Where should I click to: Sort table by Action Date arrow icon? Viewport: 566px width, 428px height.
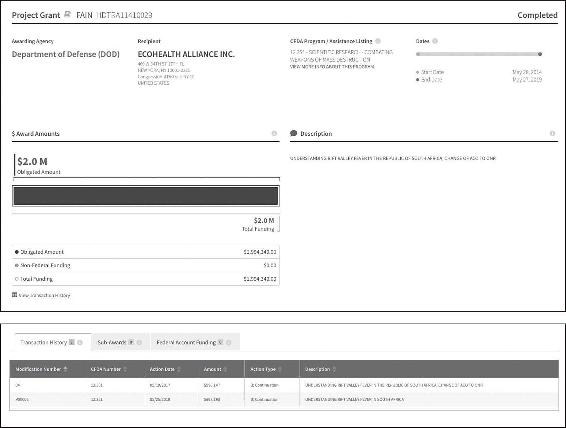(179, 369)
